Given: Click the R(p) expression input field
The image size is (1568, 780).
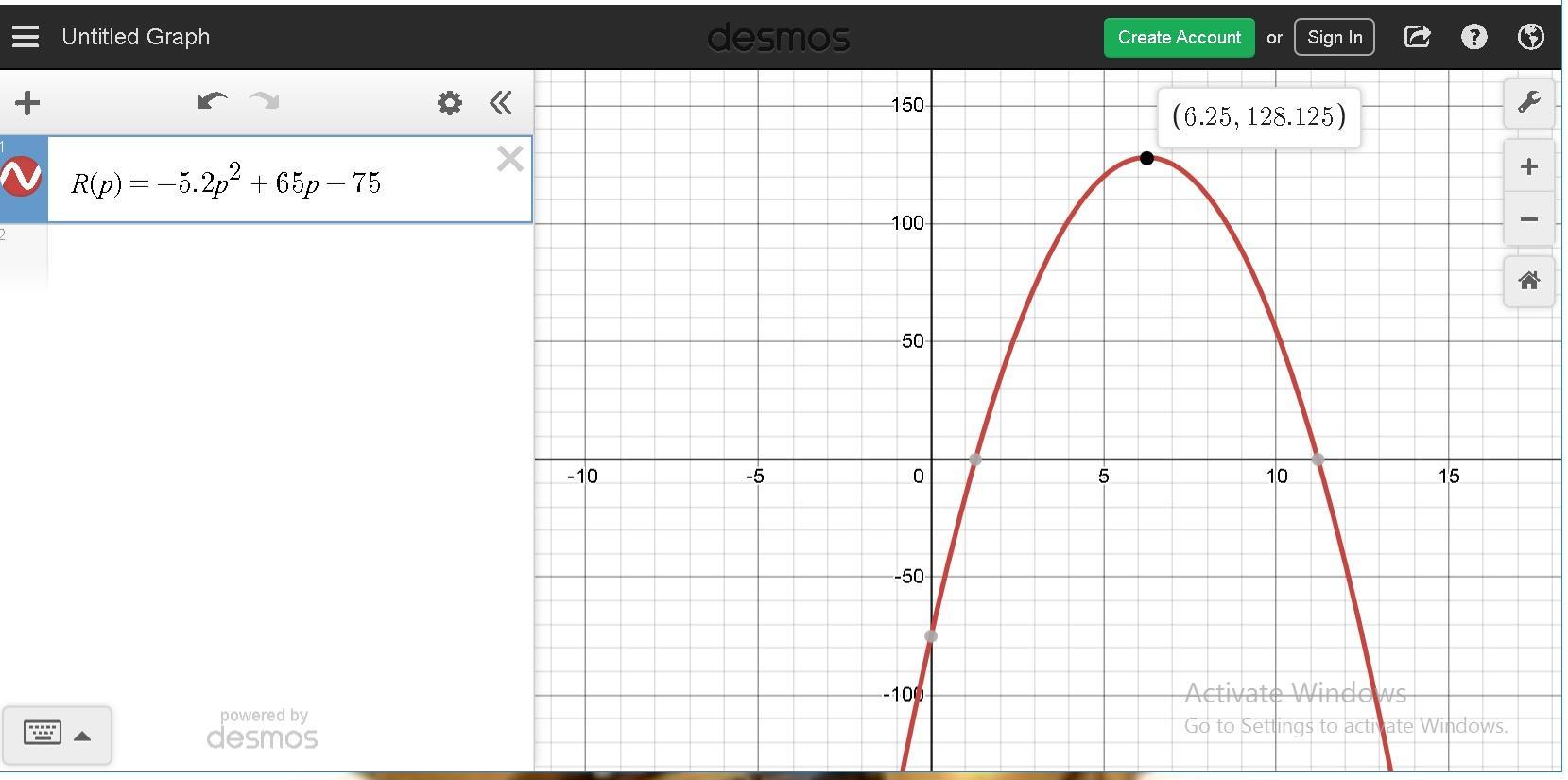Looking at the screenshot, I should (x=289, y=180).
